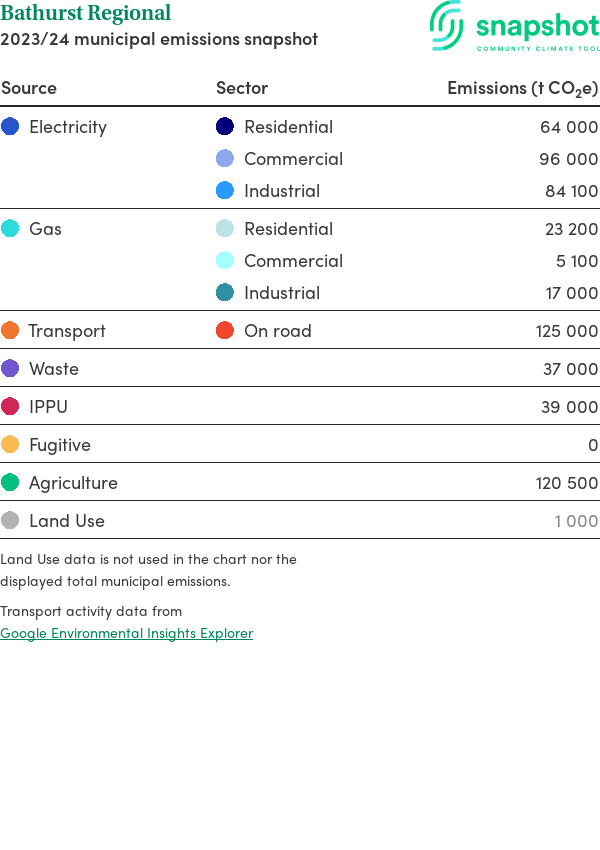Click the orange Transport source dot

tap(10, 331)
